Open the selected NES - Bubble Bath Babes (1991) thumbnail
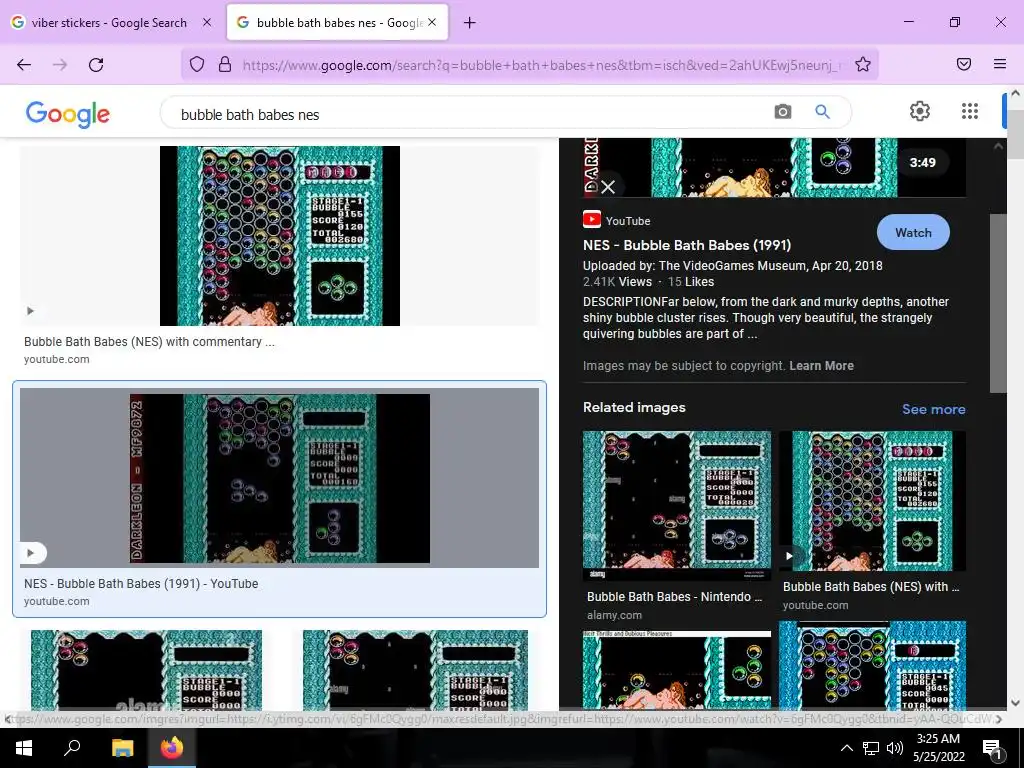 coord(280,478)
